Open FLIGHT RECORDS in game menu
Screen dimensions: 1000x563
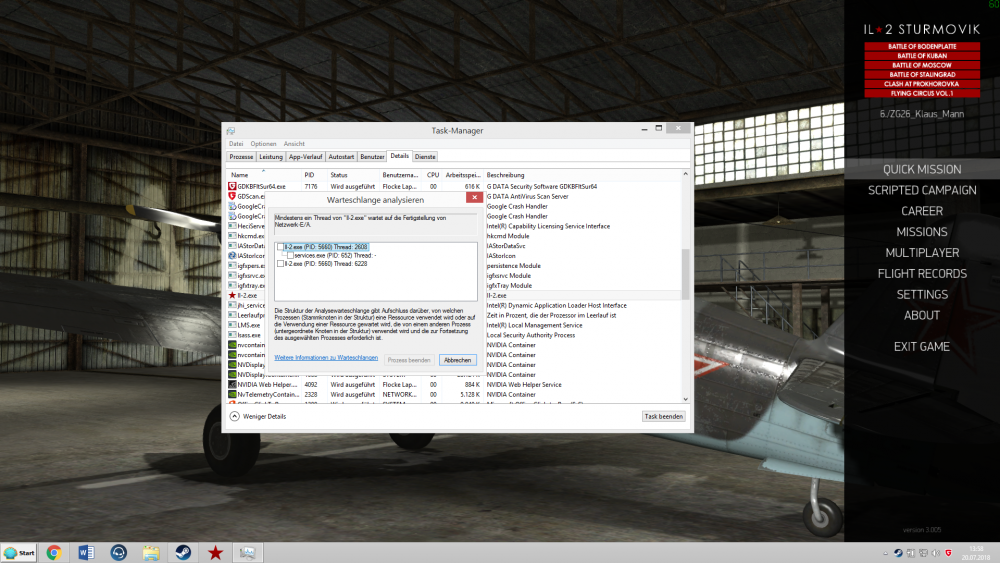click(922, 274)
